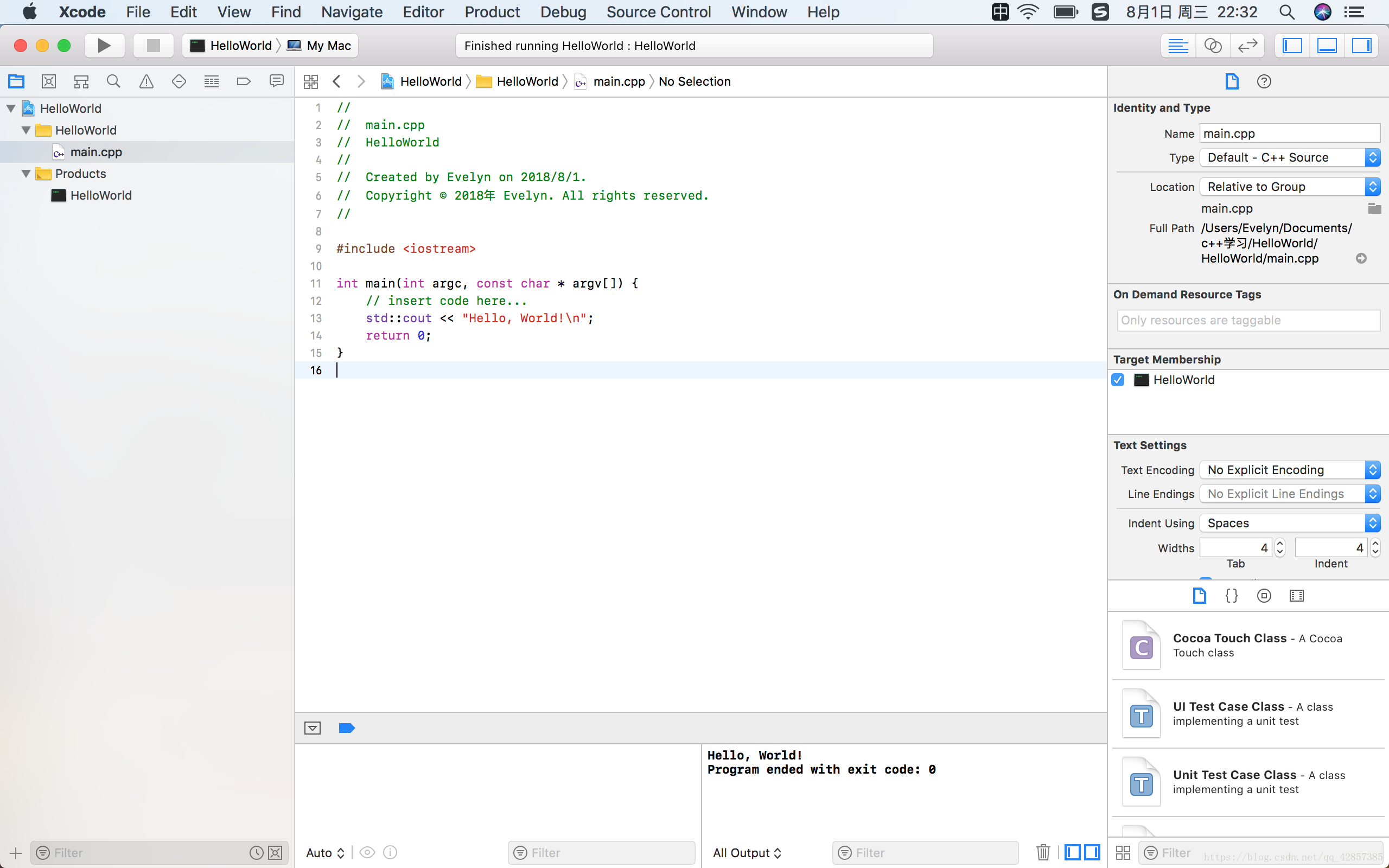
Task: Adjust the Tab width stepper
Action: [1279, 548]
